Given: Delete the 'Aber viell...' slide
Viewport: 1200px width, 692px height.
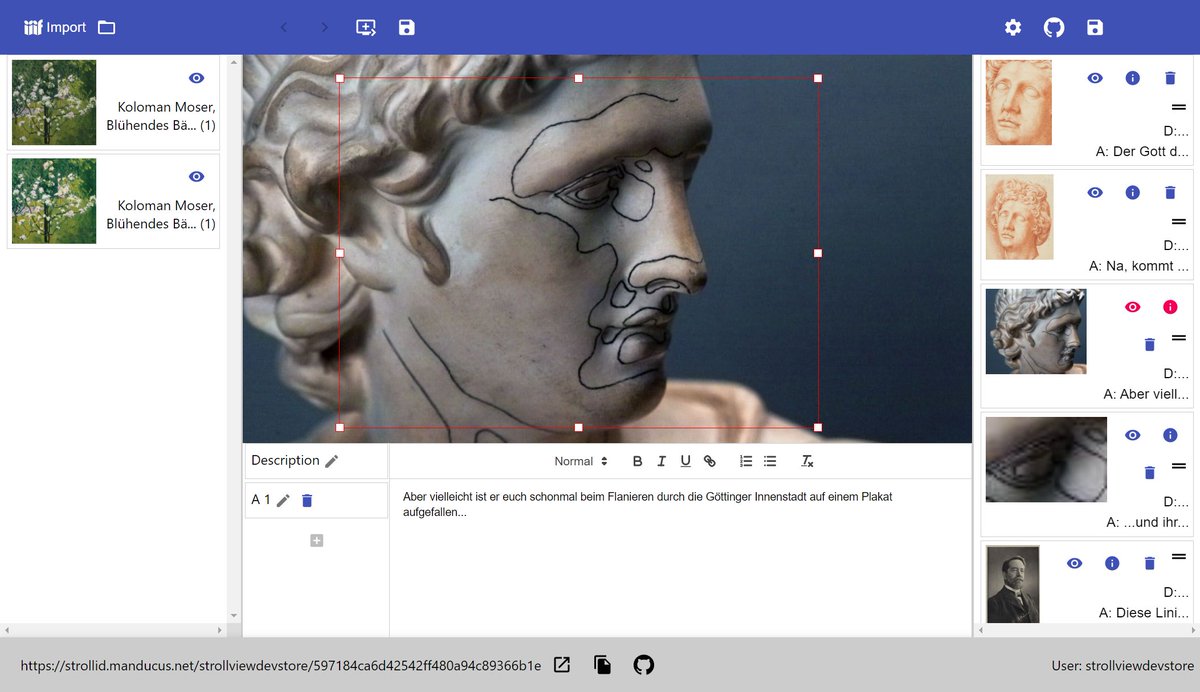Looking at the screenshot, I should [1149, 344].
